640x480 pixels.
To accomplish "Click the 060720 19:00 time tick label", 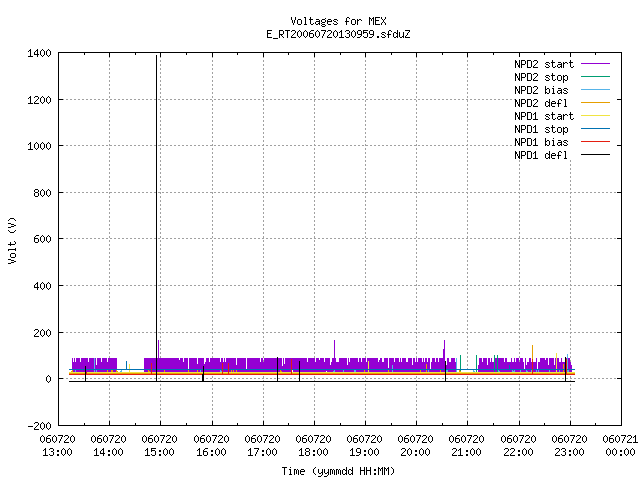I will click(x=364, y=446).
